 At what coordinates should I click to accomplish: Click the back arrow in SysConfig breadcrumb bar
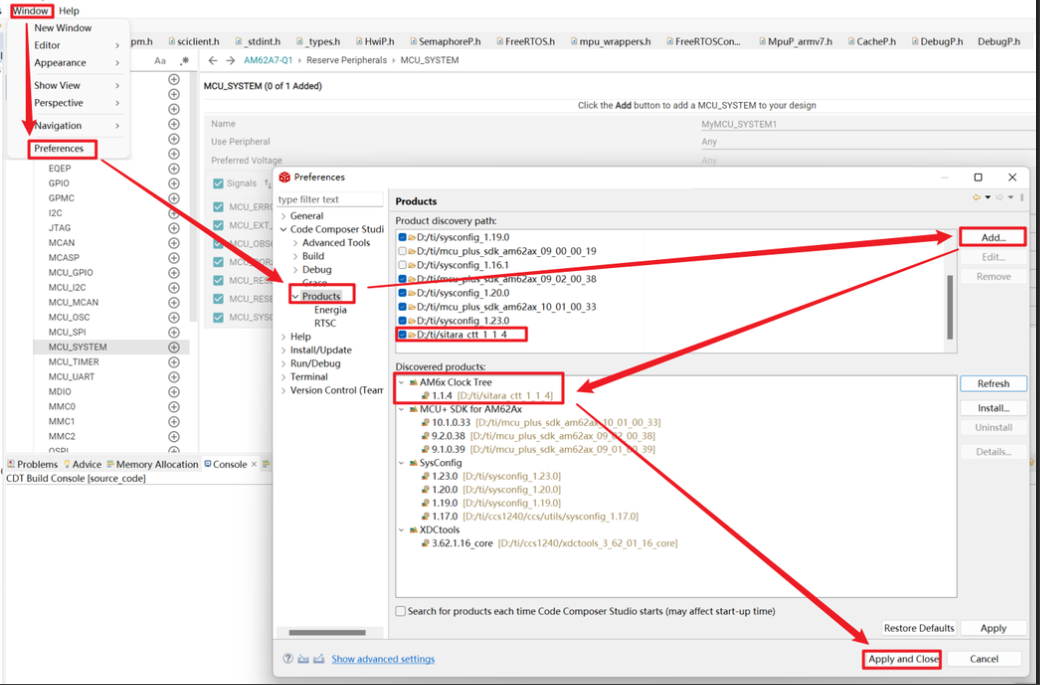click(212, 60)
